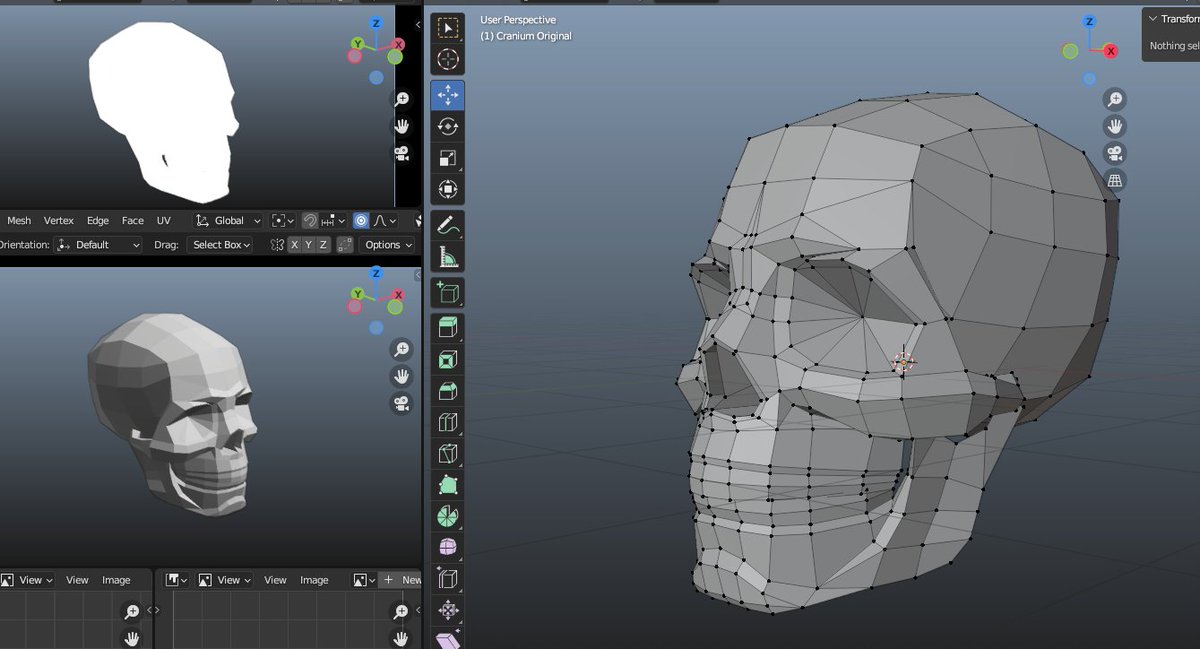The width and height of the screenshot is (1200, 649).
Task: Toggle camera view in main Cranium viewport
Action: pos(1115,153)
